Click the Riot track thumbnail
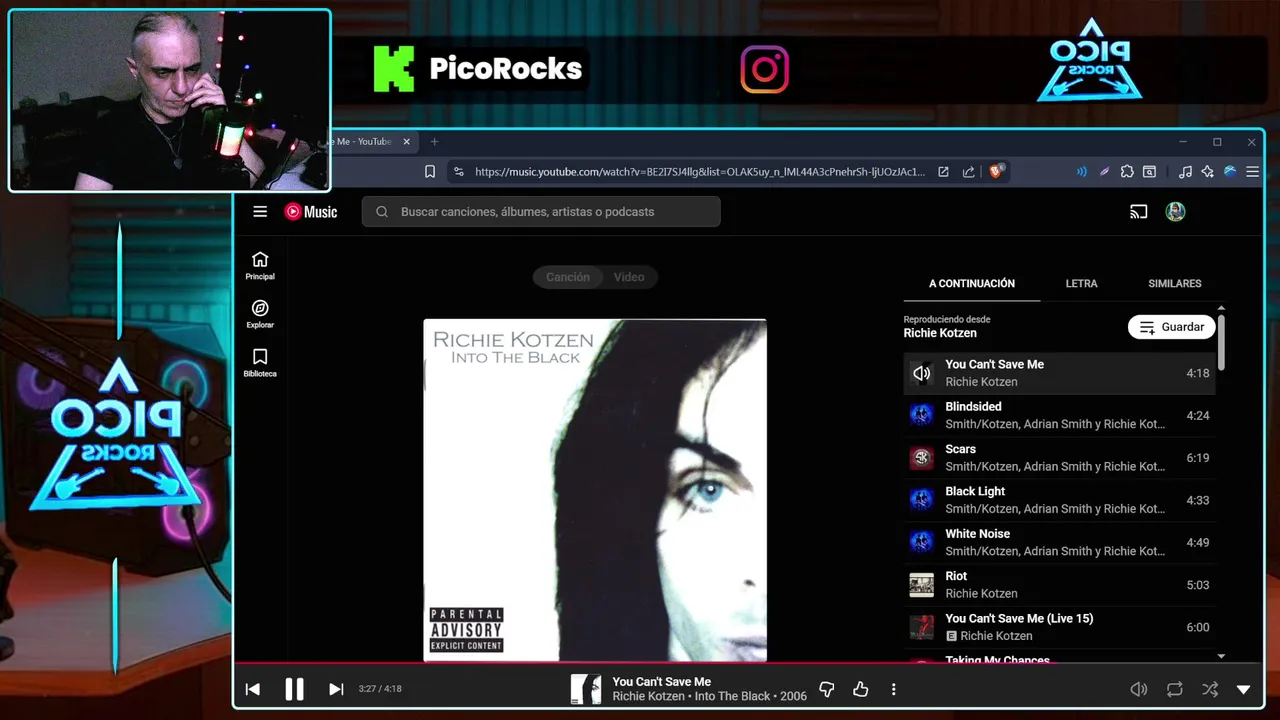Screen dimensions: 1280x720 pyautogui.click(x=921, y=585)
